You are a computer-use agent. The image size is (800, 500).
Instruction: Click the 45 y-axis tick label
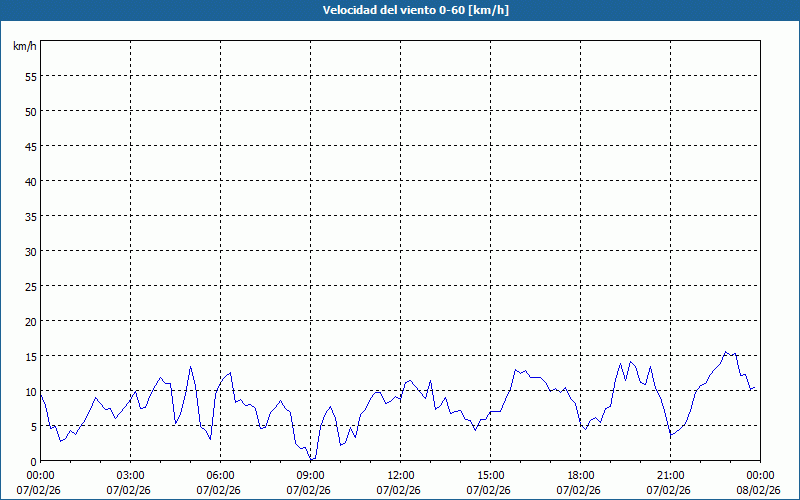30,146
